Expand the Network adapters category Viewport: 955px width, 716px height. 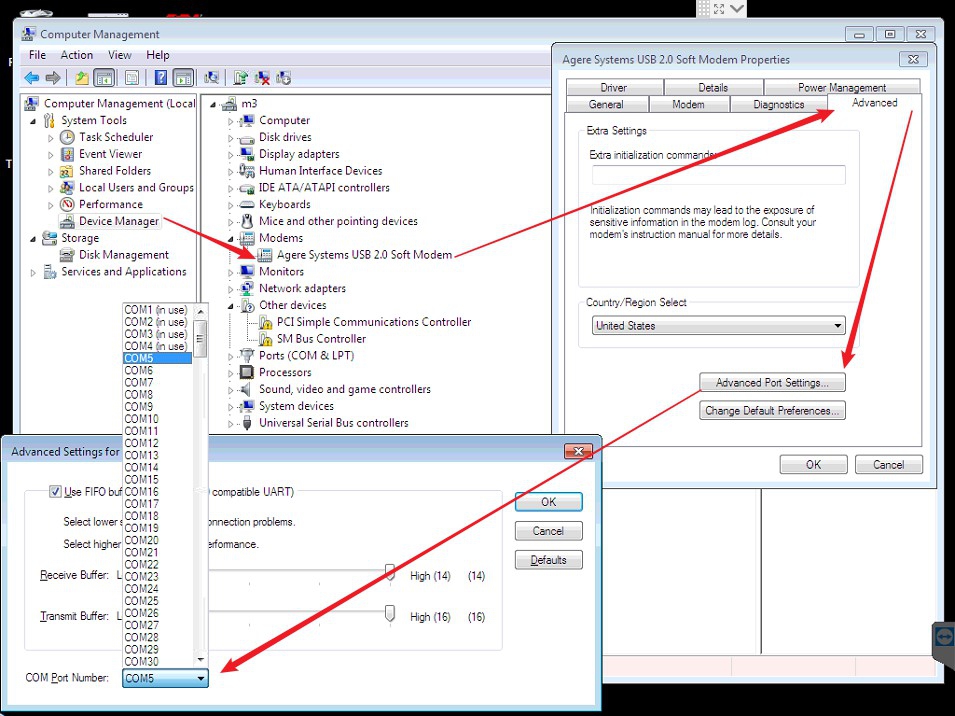(x=231, y=289)
